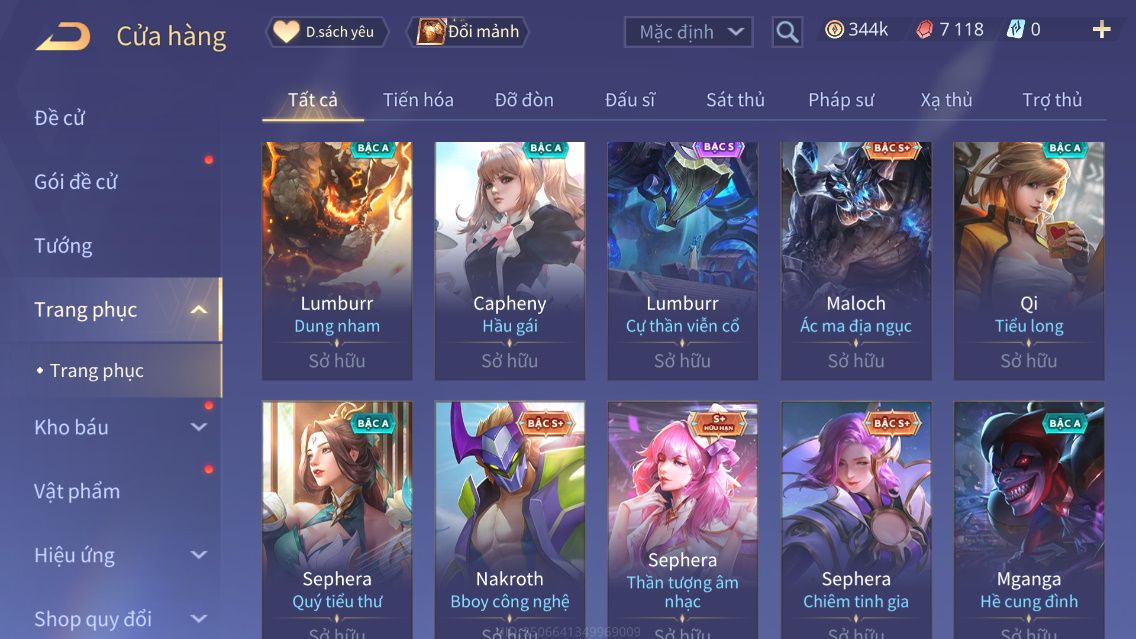Open the Pháp sư category tab
Screen dimensions: 1136x639
[841, 100]
